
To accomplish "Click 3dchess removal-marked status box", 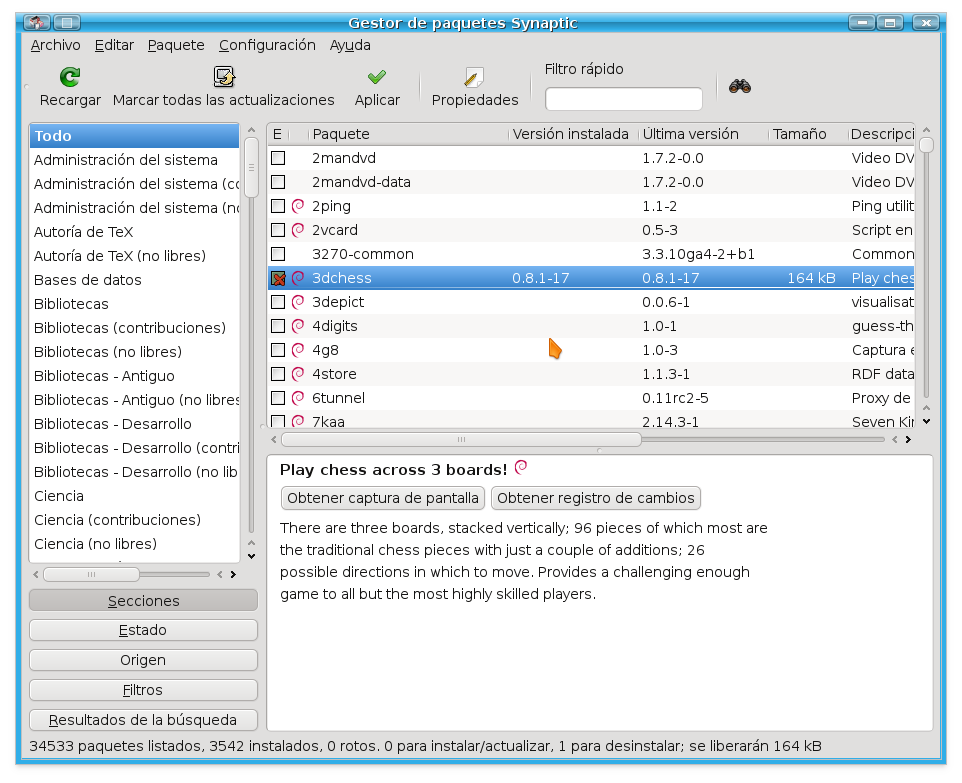I will coord(278,278).
